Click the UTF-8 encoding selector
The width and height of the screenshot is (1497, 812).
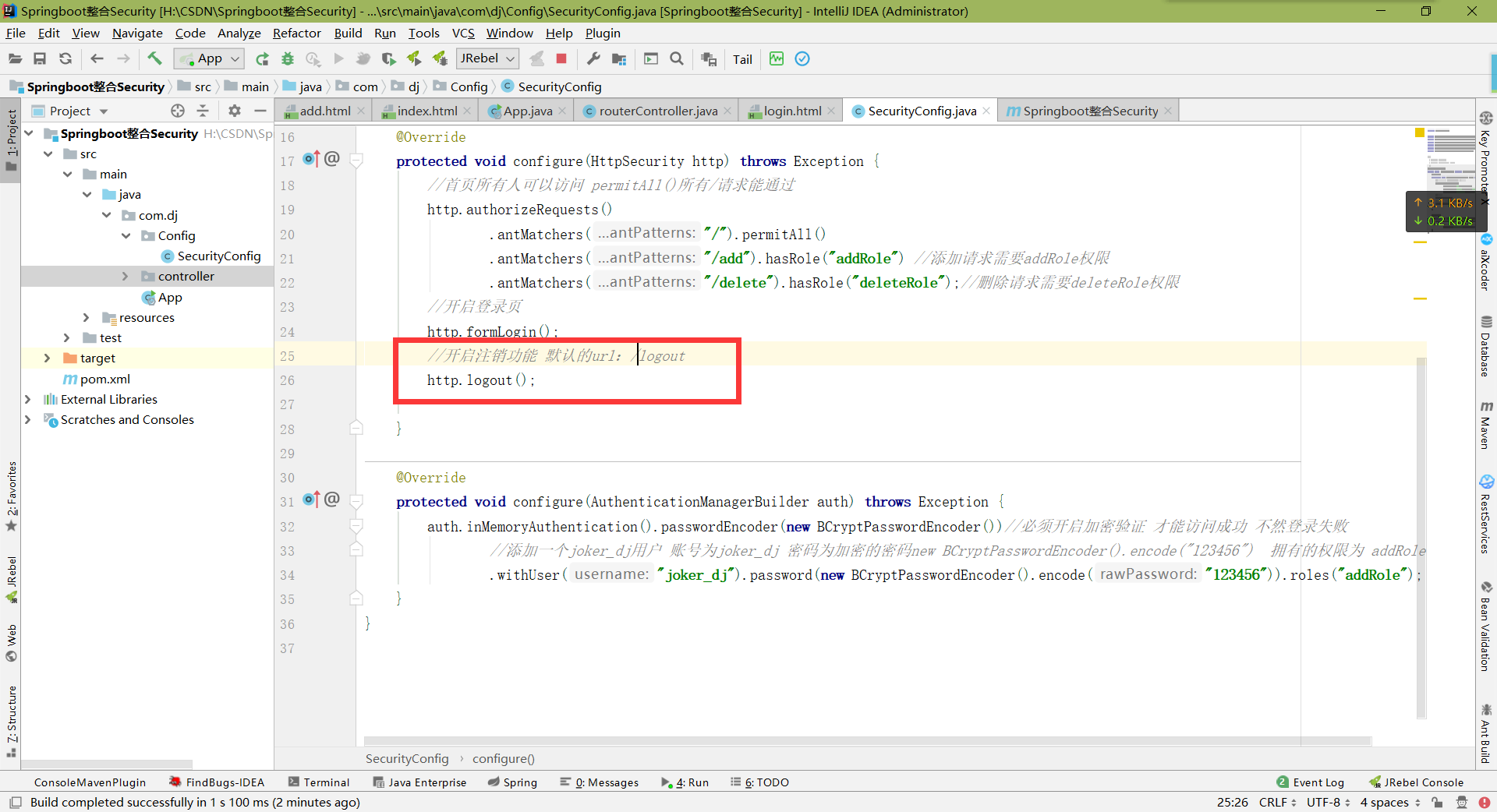1329,803
